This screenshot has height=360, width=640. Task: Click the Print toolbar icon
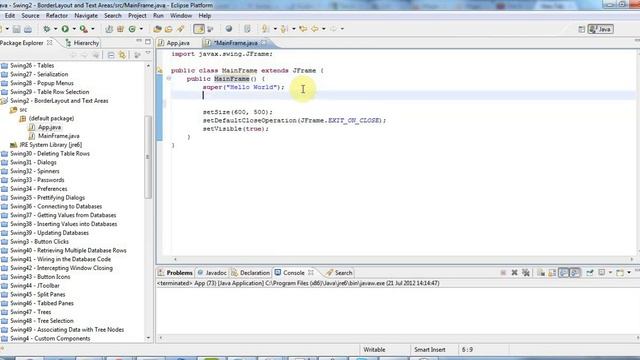pyautogui.click(x=28, y=29)
